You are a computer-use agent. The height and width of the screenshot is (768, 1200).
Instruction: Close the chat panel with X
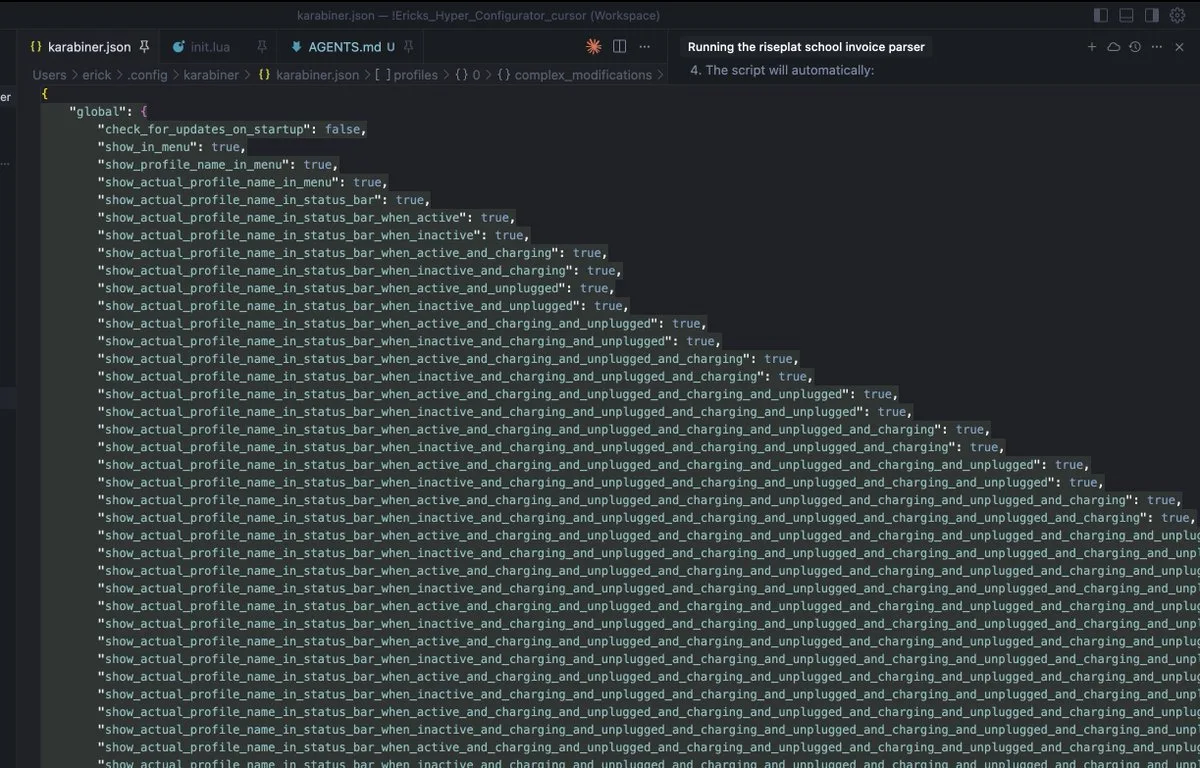pos(1181,47)
